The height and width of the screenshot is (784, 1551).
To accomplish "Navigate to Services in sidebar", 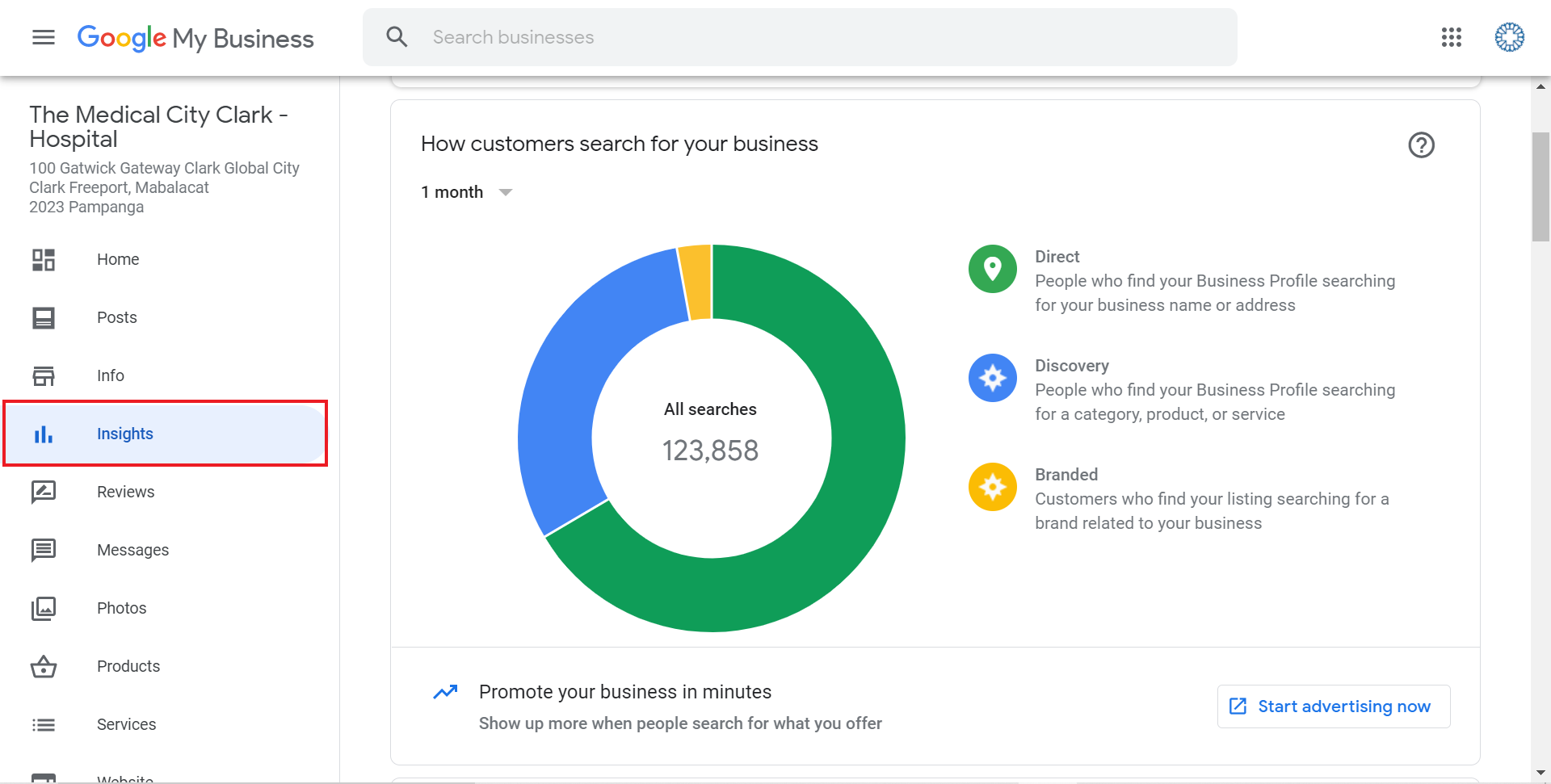I will coord(126,724).
